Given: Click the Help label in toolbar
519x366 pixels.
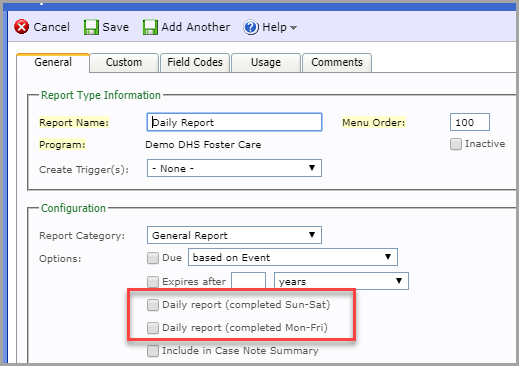Looking at the screenshot, I should pyautogui.click(x=274, y=27).
